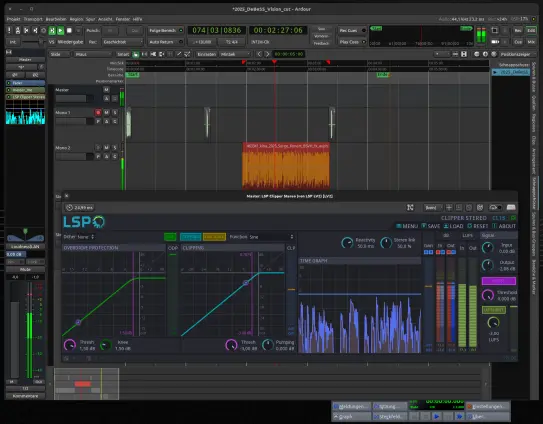The width and height of the screenshot is (543, 424).
Task: Click LOAD in the LSP plugin
Action: pyautogui.click(x=453, y=226)
